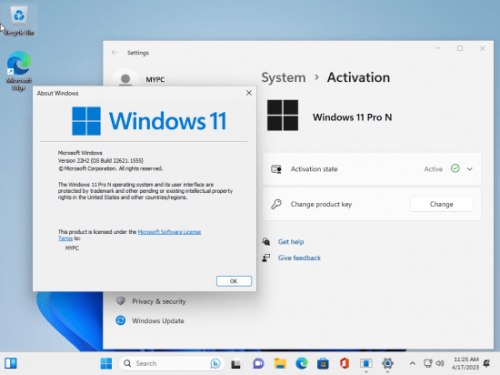Launch Microsoft Edge from the taskbar
The width and height of the screenshot is (500, 375).
[x=302, y=363]
